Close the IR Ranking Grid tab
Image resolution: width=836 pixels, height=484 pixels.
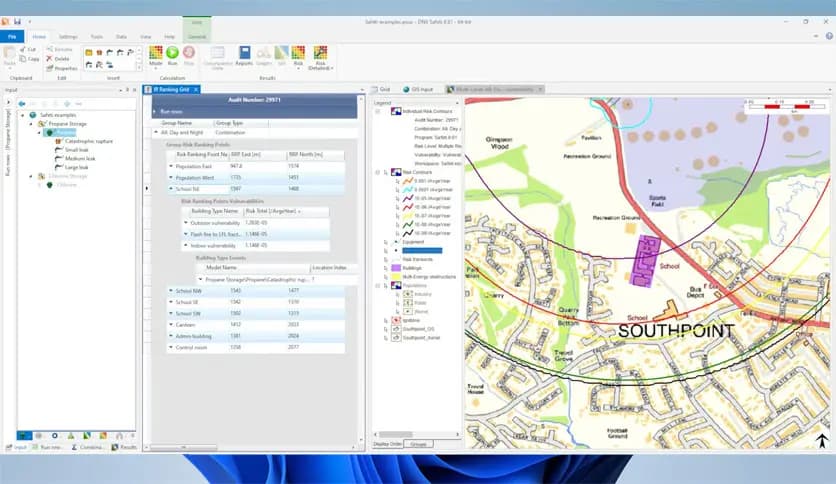coord(196,90)
